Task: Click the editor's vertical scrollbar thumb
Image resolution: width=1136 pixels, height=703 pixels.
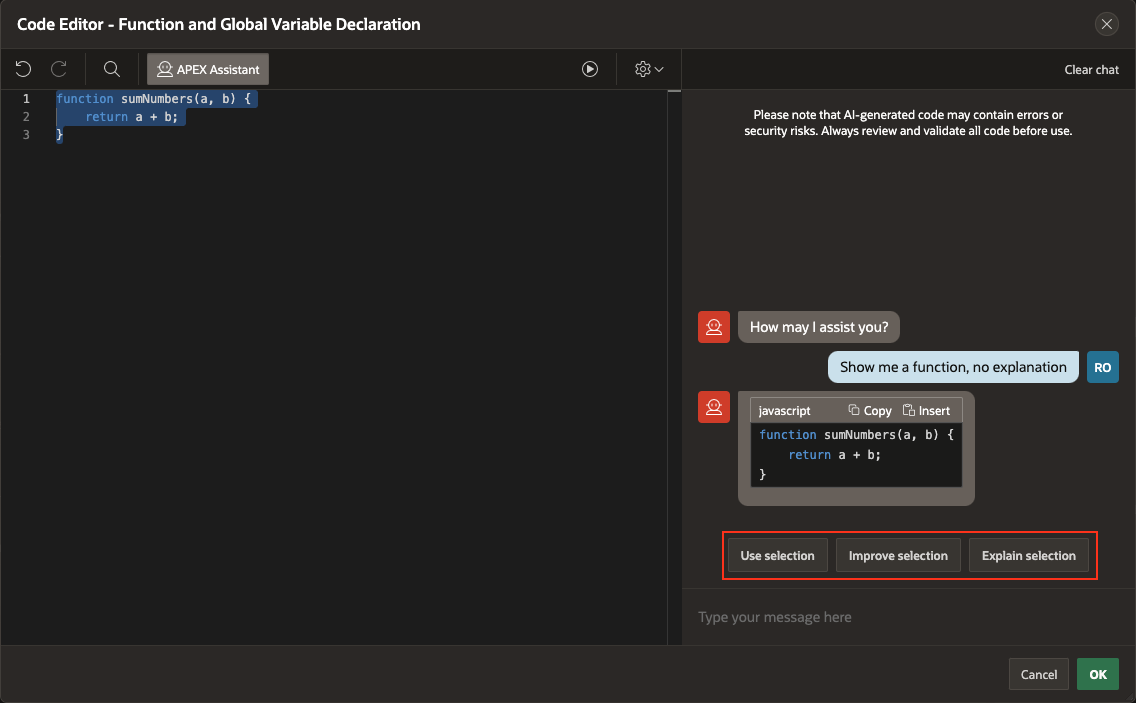Action: tap(674, 91)
